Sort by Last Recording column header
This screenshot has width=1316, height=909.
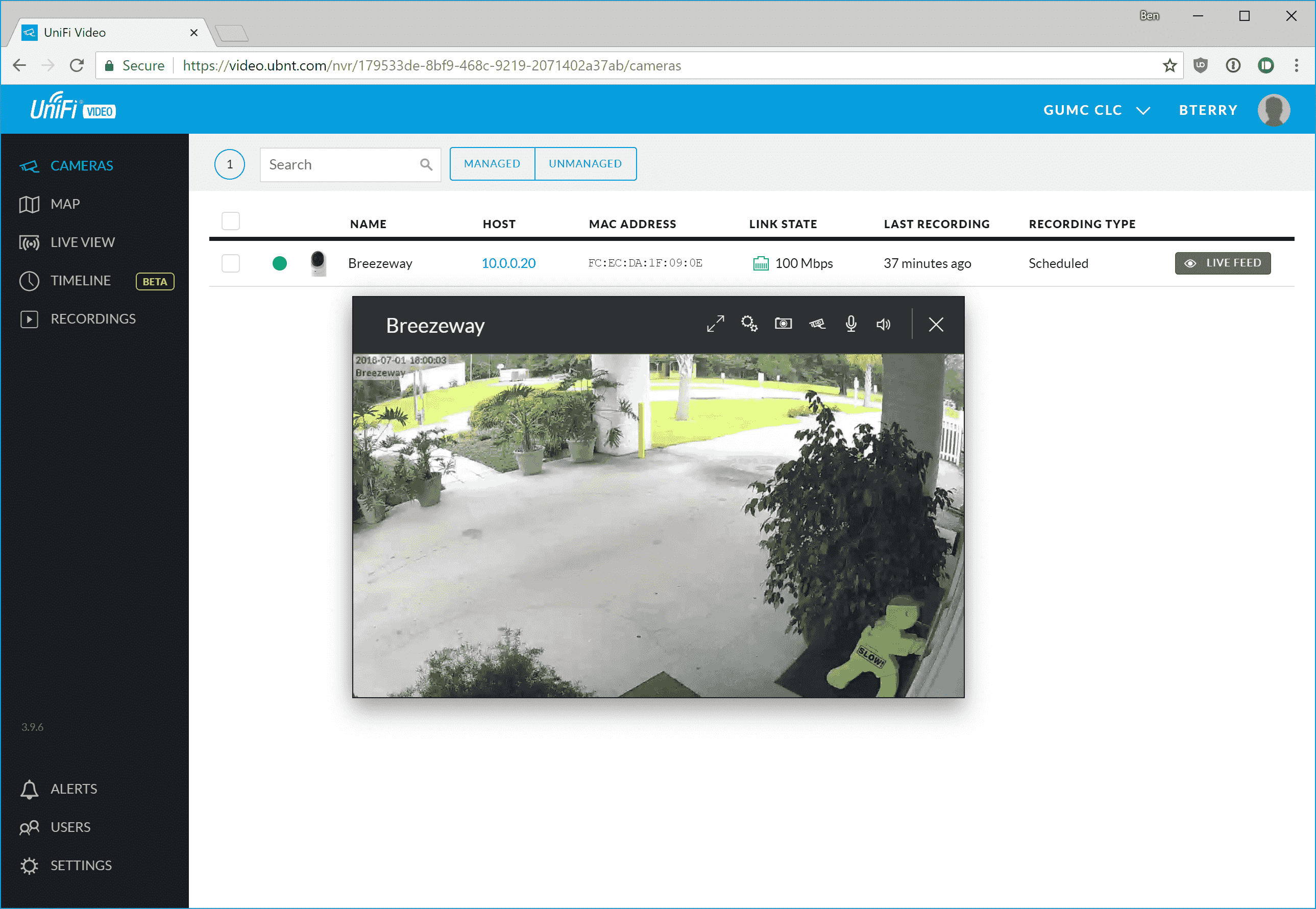point(937,225)
